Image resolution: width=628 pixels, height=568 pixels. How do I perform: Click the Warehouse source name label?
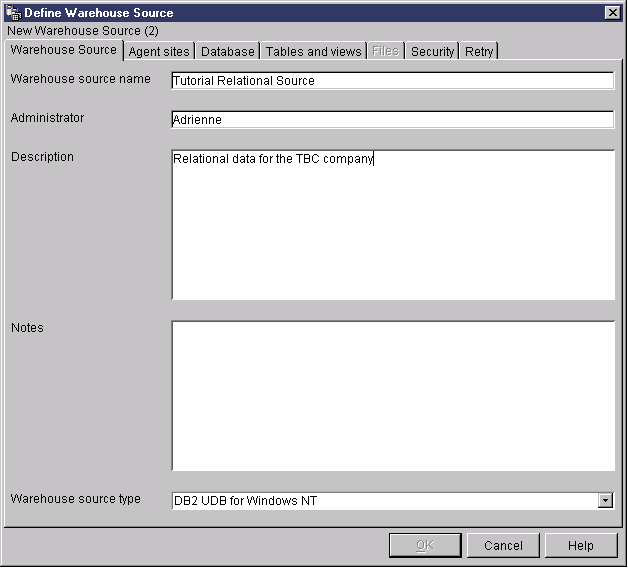click(81, 79)
